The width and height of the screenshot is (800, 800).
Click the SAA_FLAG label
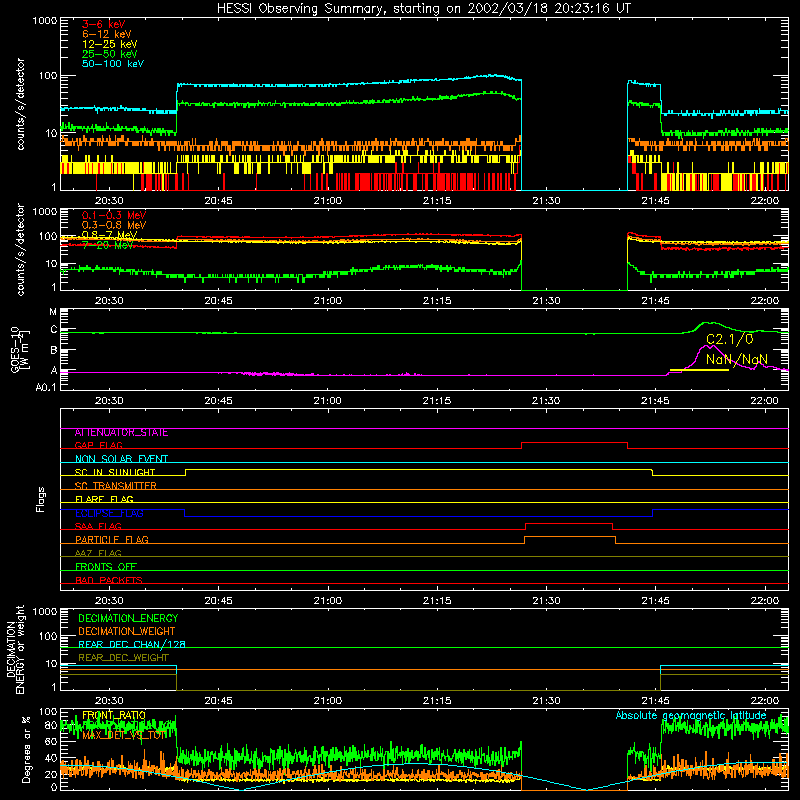point(98,526)
